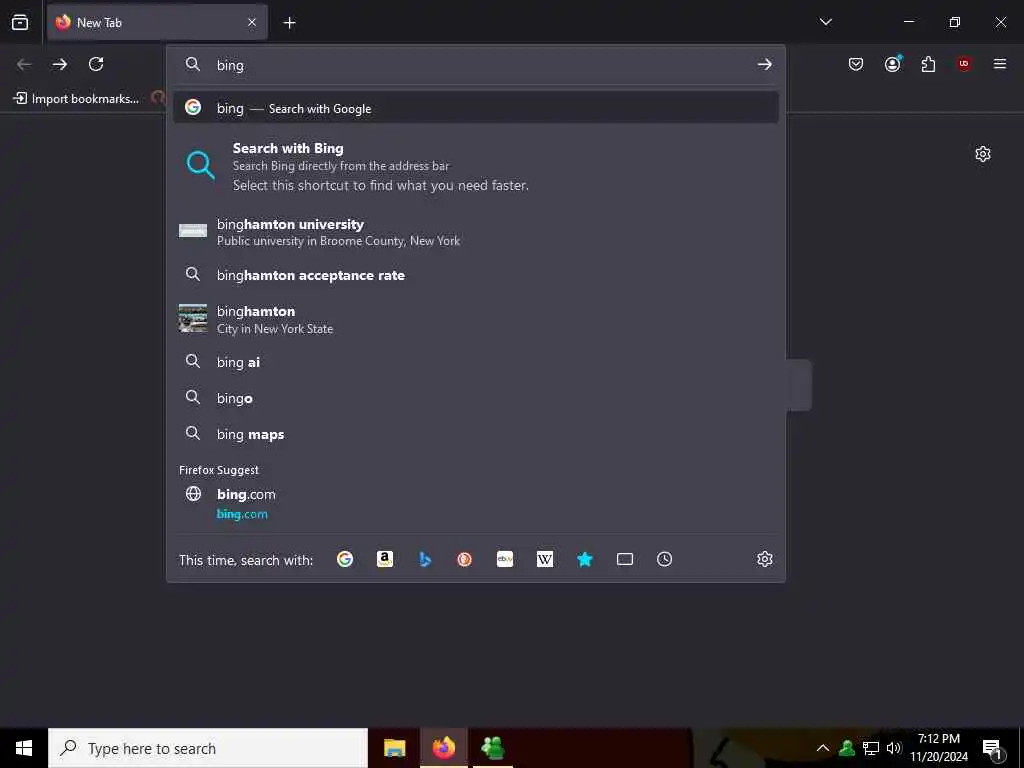Image resolution: width=1024 pixels, height=768 pixels.
Task: Close the New Tab tab
Action: [x=252, y=22]
